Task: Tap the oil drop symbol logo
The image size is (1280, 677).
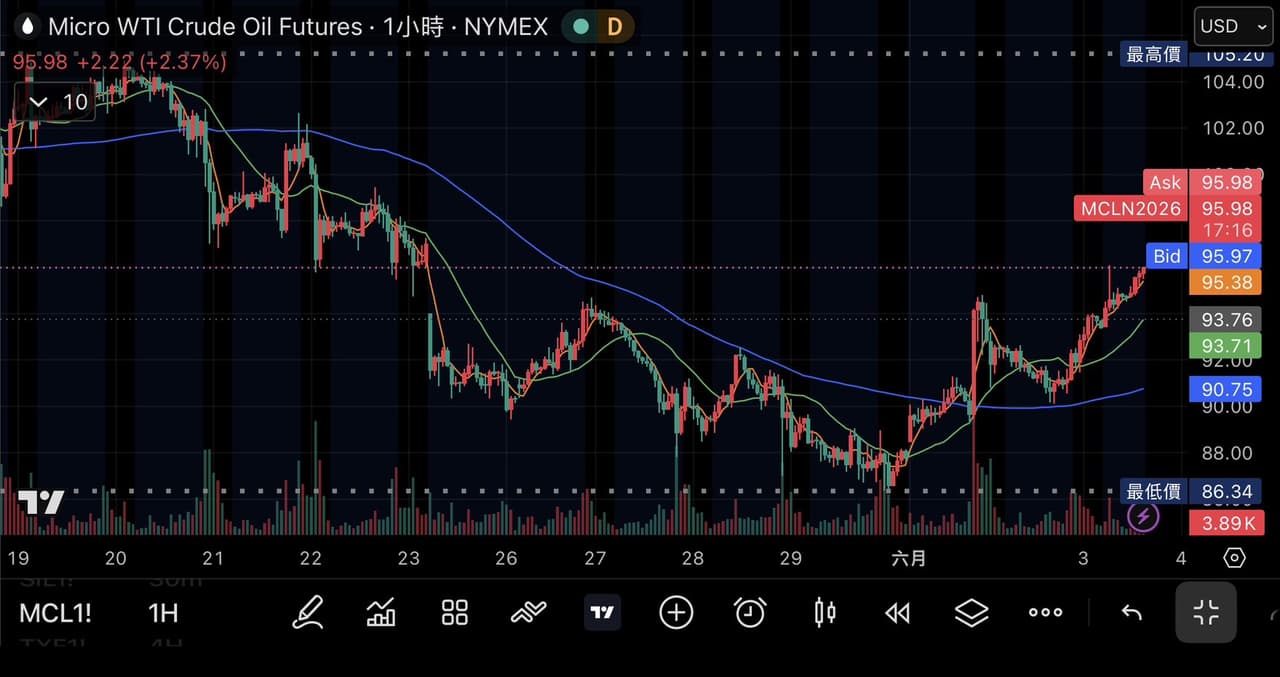Action: (x=26, y=27)
